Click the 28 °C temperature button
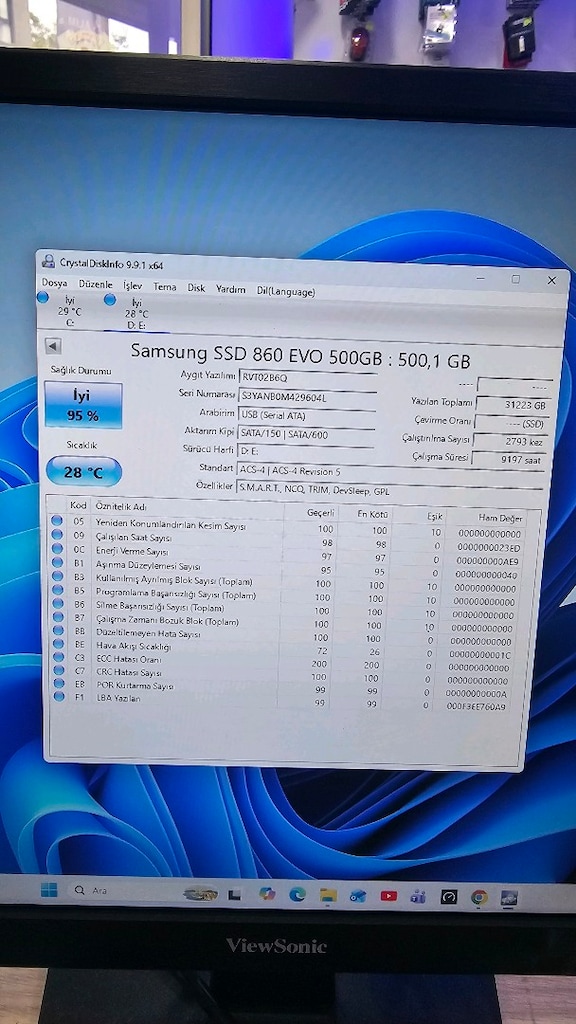This screenshot has width=576, height=1024. 84,472
